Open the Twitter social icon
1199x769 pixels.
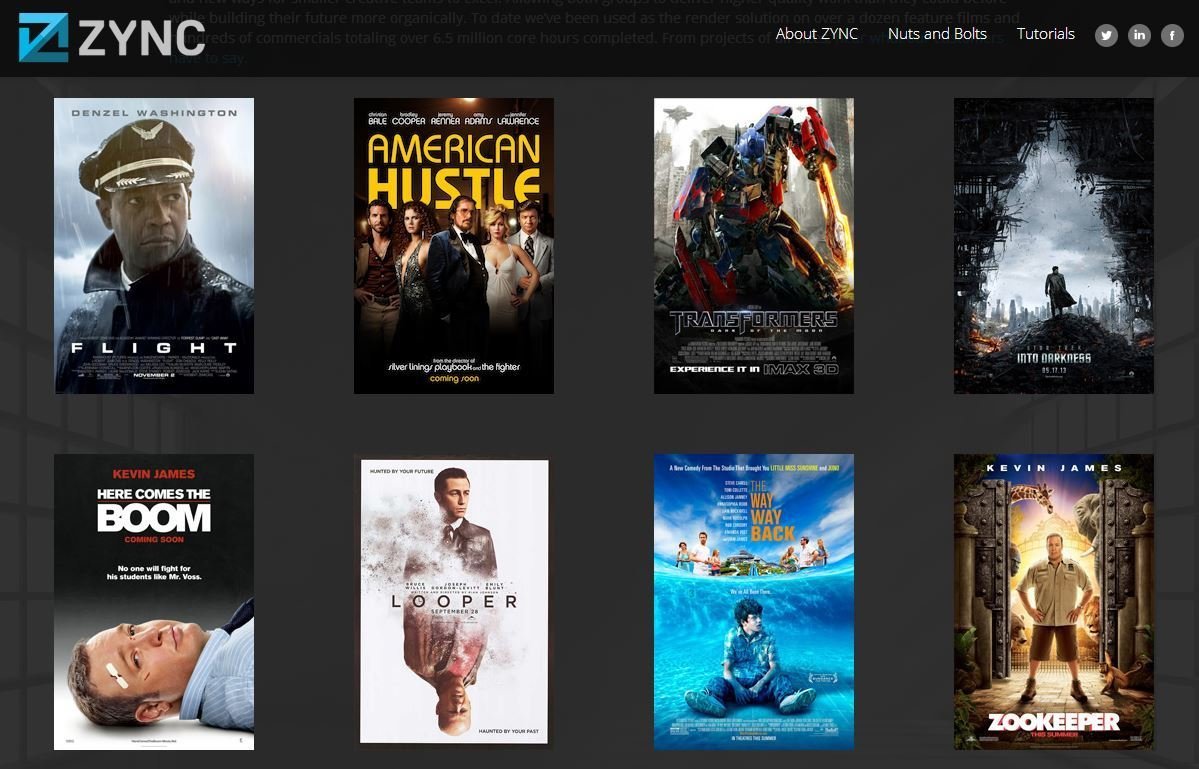click(1106, 35)
